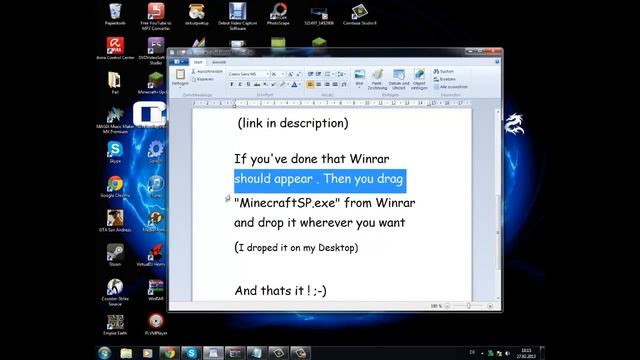Insert a Paint drawing (Paint-Zeichnung)
Screen dimensions: 640x360
[377, 79]
